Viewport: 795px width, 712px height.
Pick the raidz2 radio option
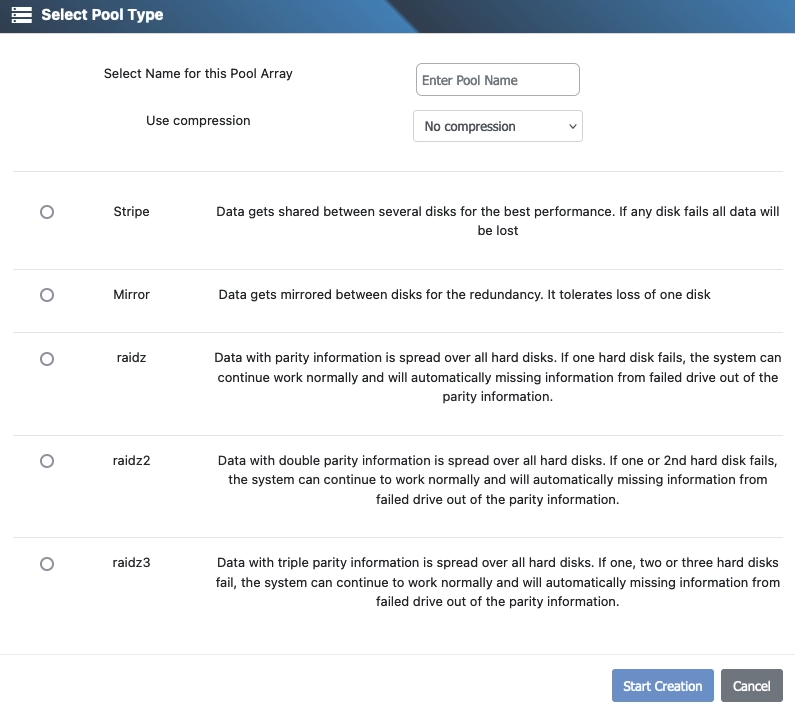click(x=47, y=461)
